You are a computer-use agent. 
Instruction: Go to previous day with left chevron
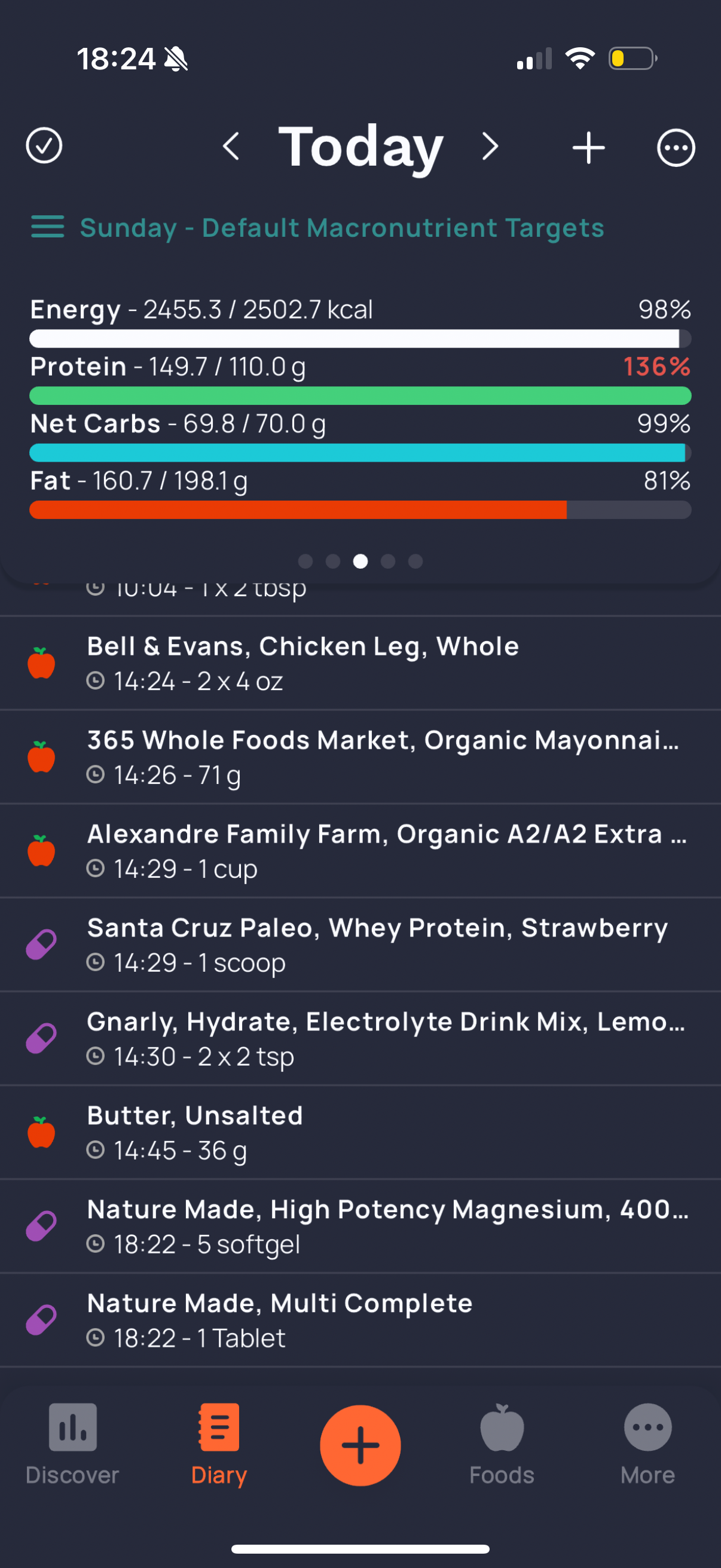tap(231, 147)
